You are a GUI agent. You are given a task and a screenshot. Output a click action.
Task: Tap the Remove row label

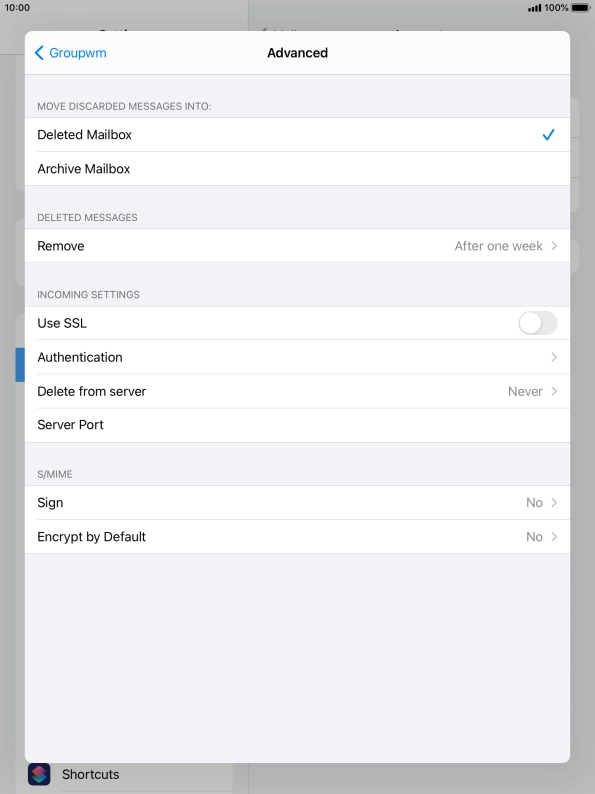click(61, 246)
